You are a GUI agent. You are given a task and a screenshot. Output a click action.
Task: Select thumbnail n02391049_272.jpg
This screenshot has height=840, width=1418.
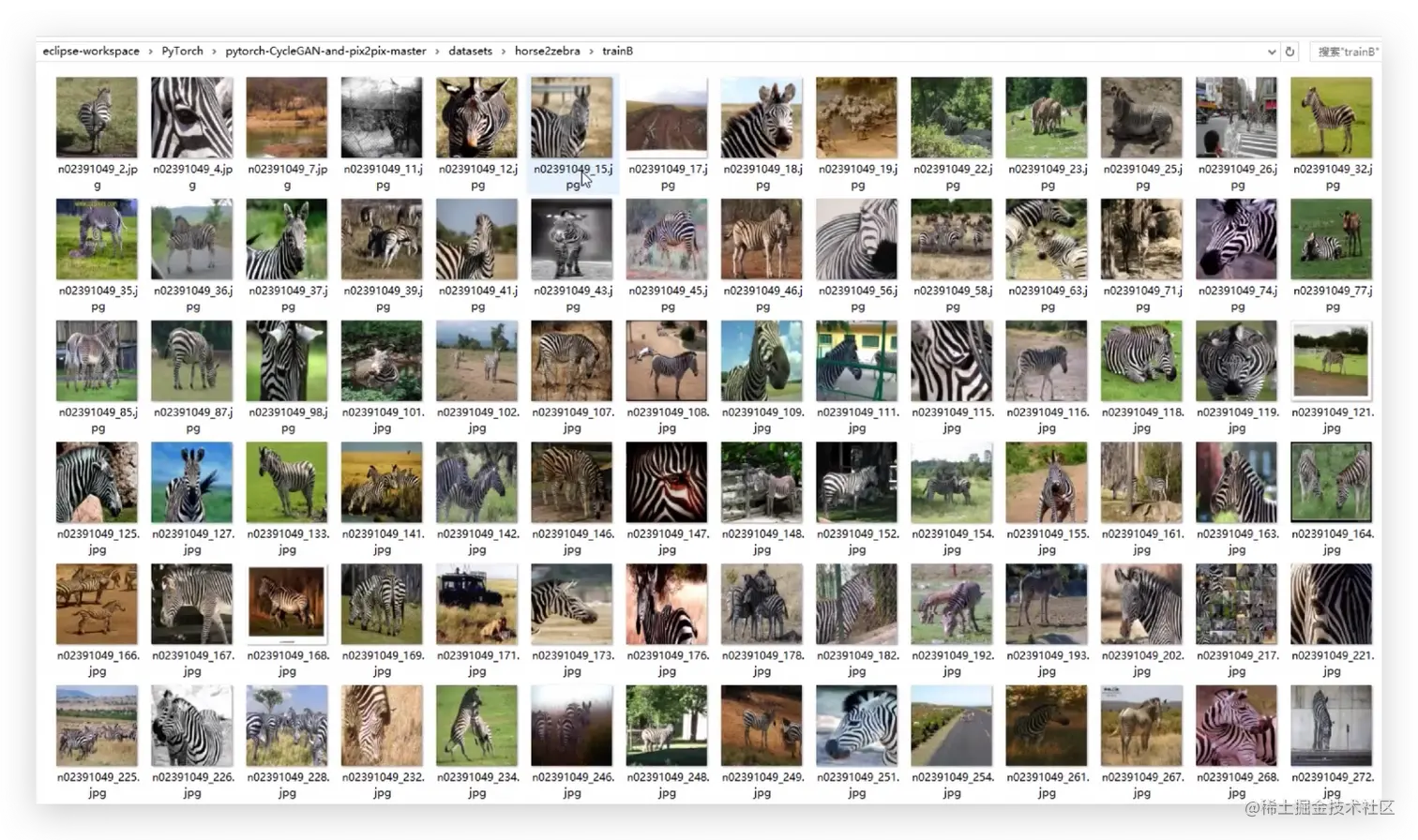tap(1332, 726)
